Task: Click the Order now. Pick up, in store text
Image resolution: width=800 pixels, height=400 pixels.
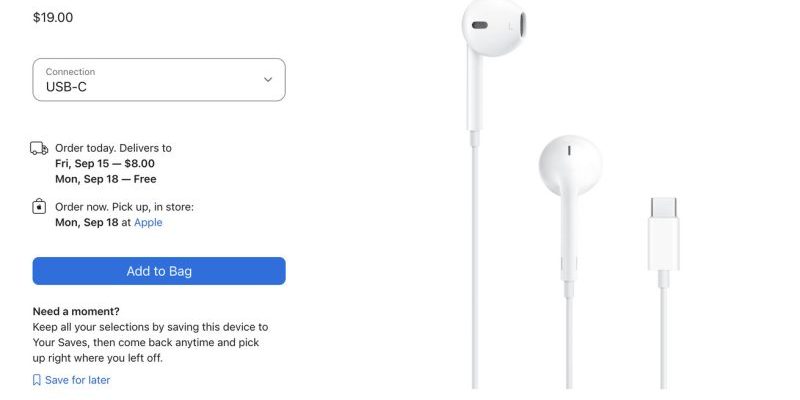Action: coord(124,207)
